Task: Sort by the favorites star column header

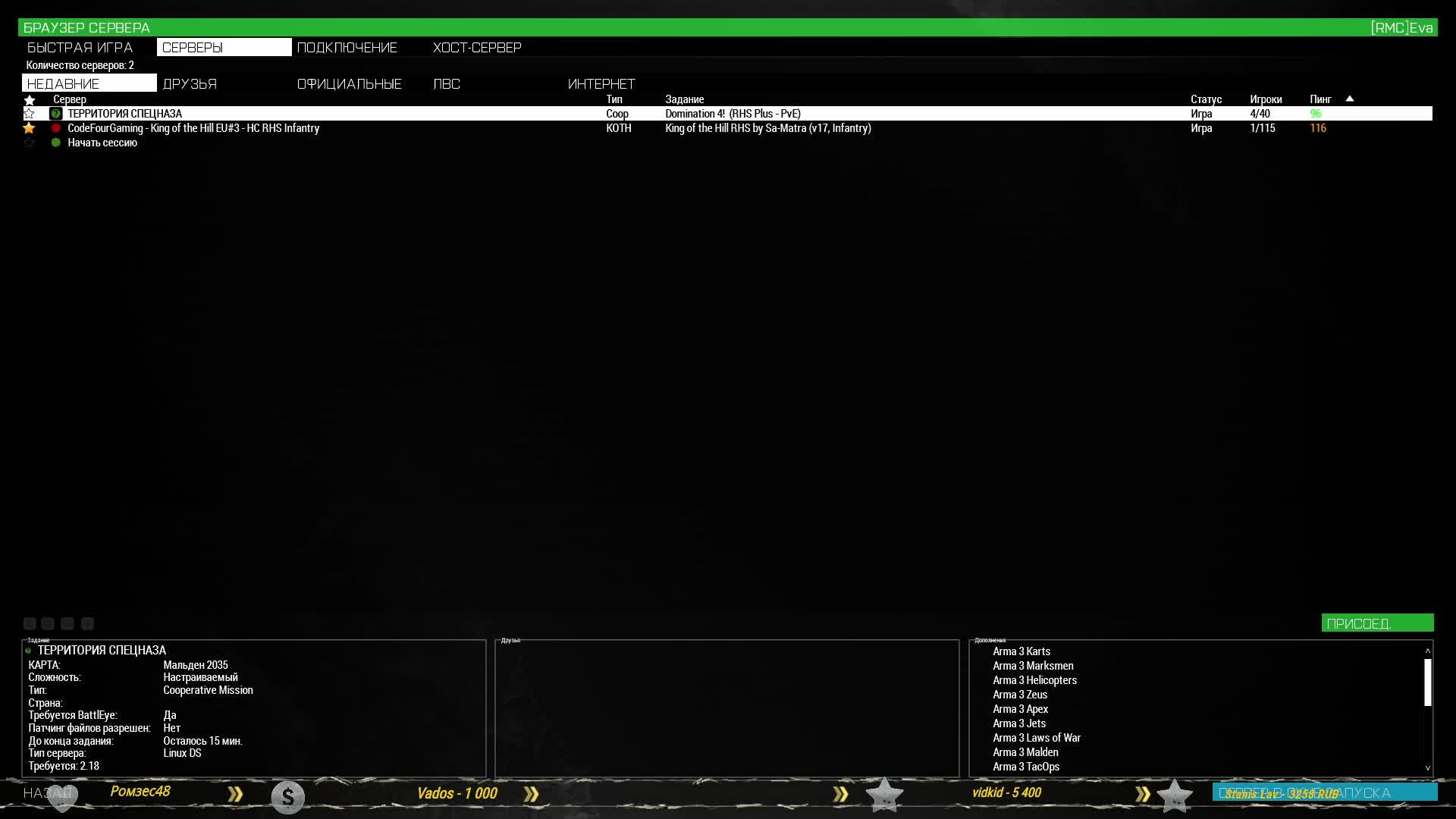Action: 30,99
